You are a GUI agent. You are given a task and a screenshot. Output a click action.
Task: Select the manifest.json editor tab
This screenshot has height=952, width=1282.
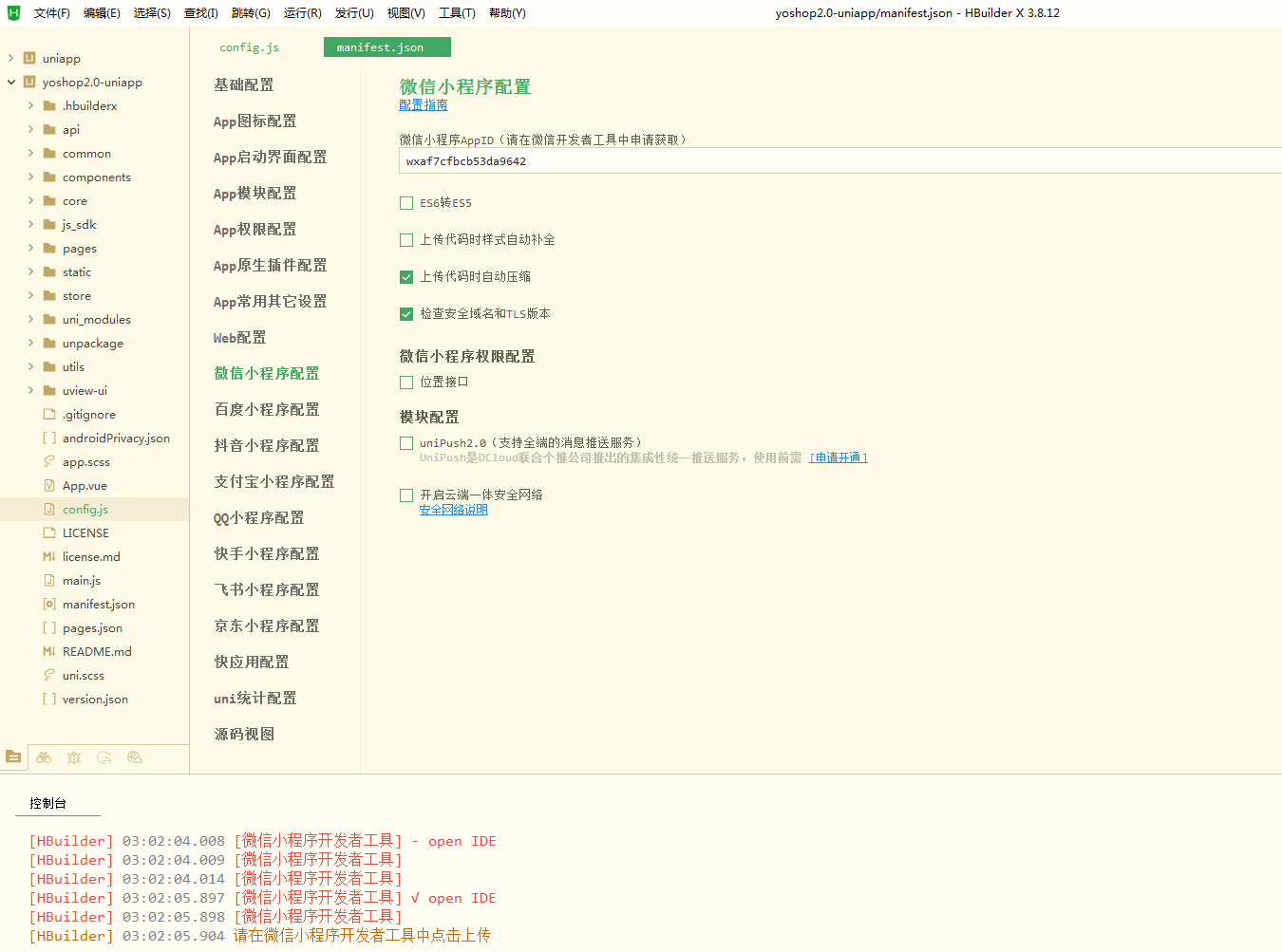coord(387,47)
